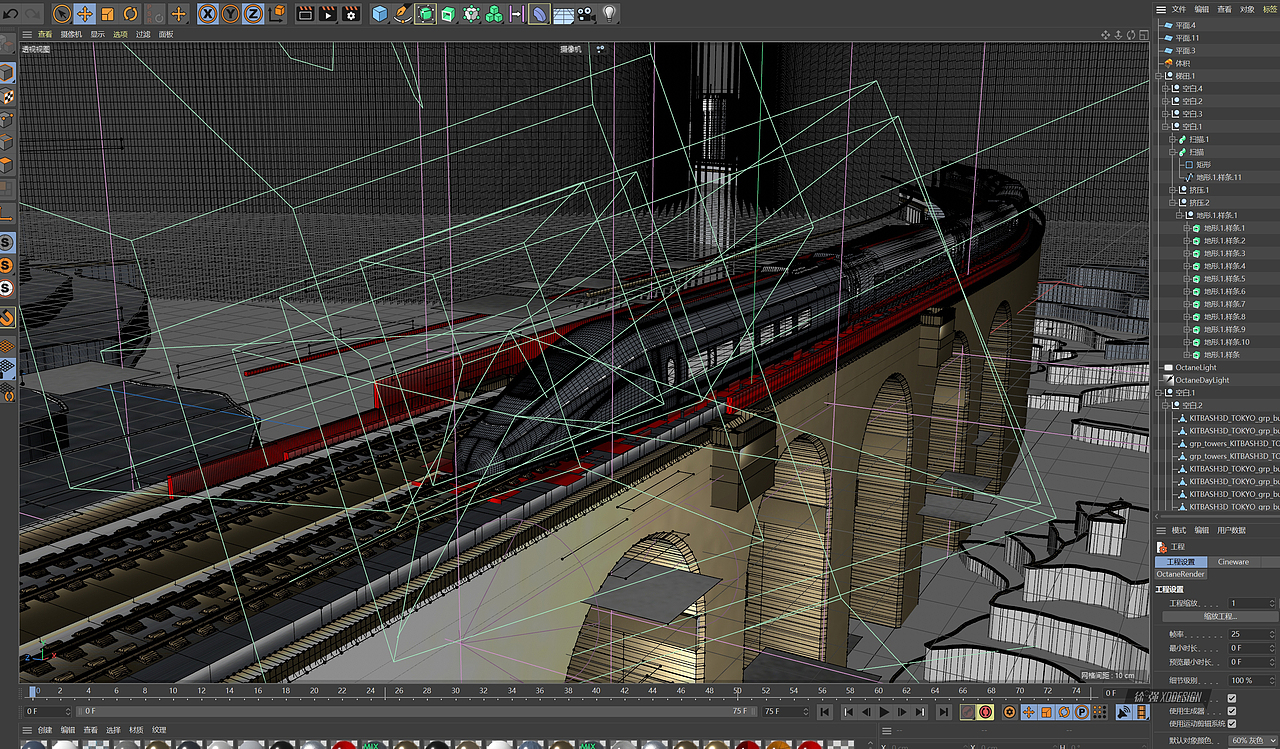Toggle Y axis lock

[x=231, y=14]
